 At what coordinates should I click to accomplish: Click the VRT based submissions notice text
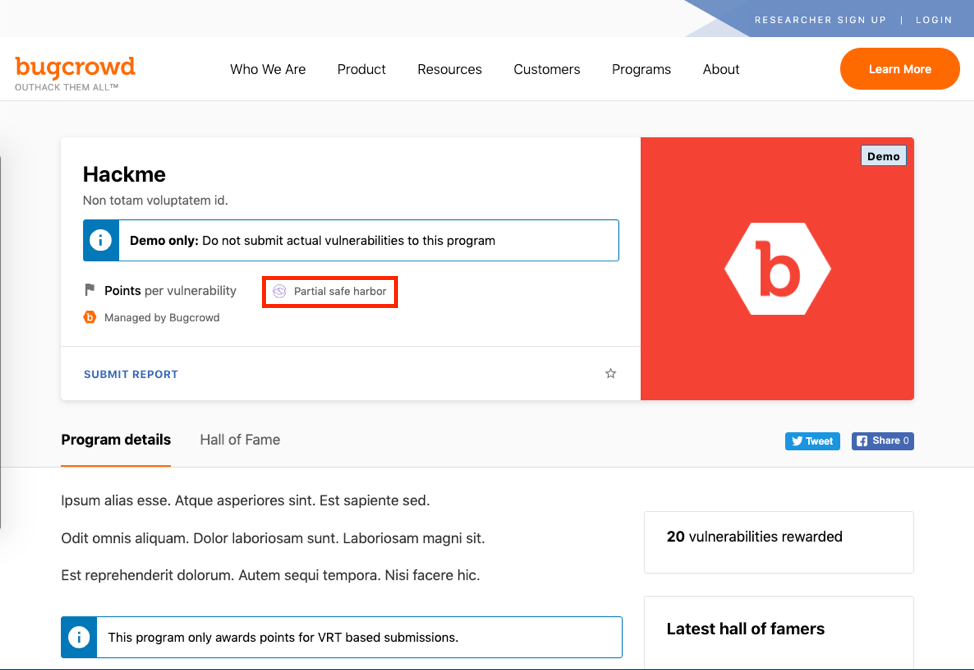[x=283, y=637]
